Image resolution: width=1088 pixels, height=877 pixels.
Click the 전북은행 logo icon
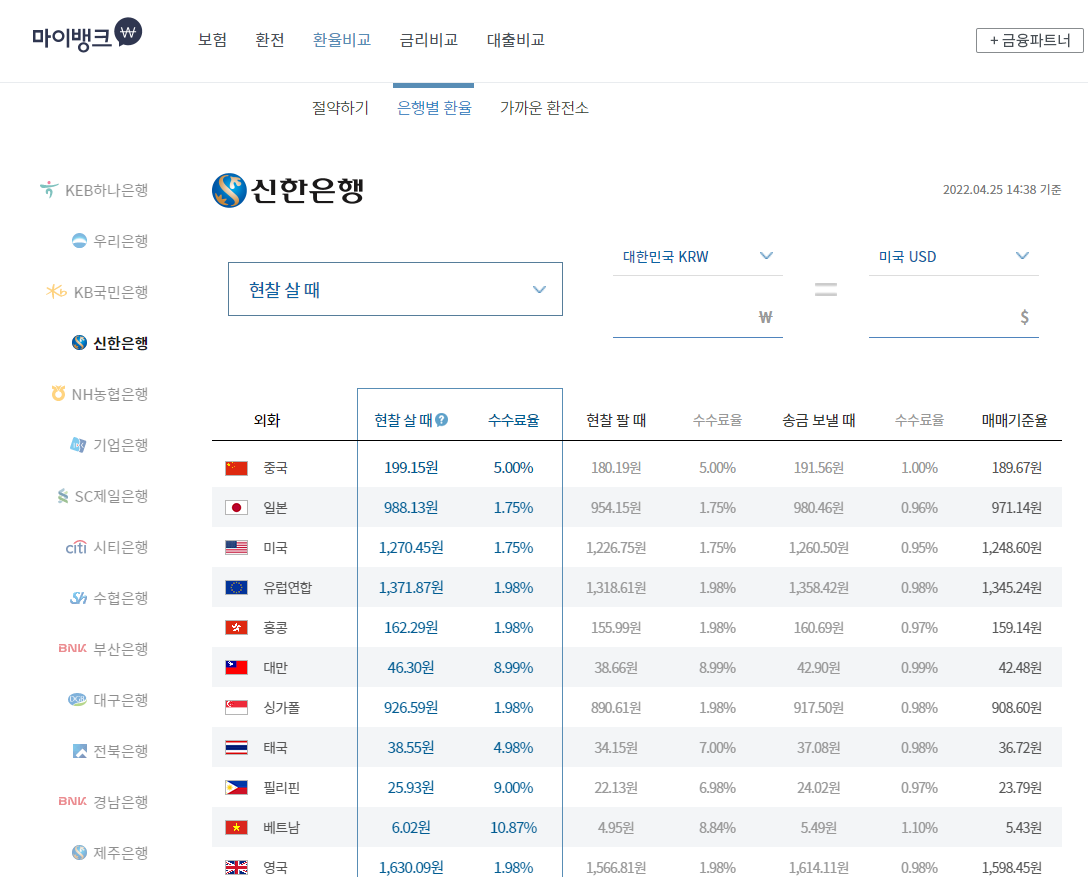[x=80, y=751]
